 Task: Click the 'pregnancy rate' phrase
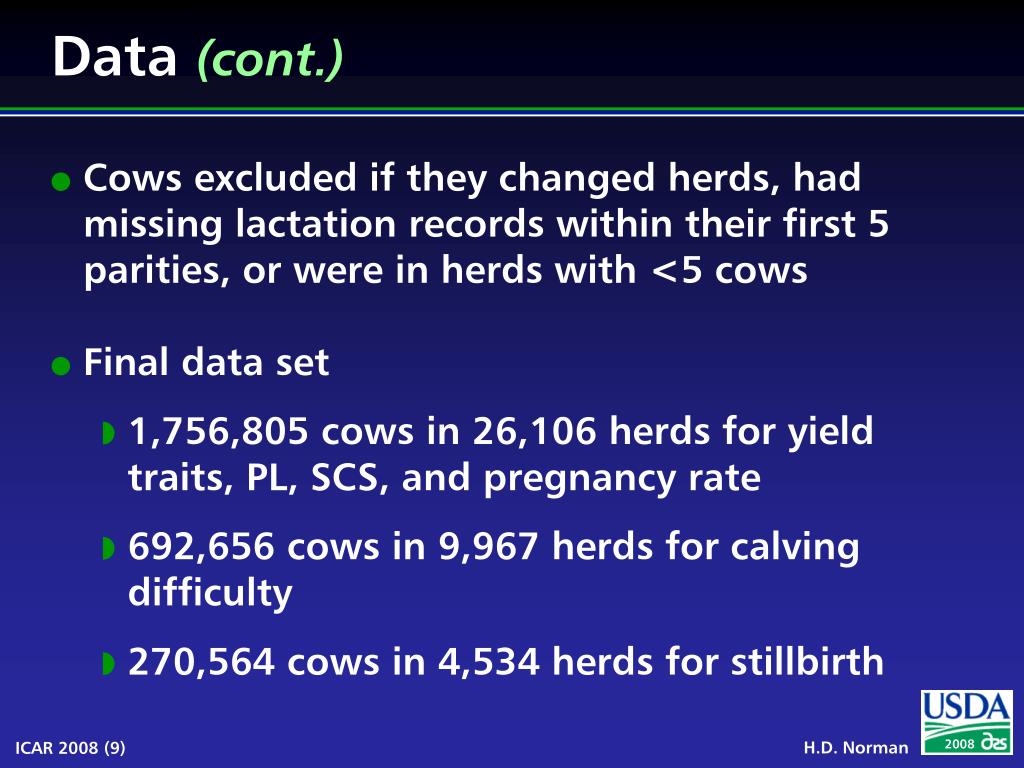click(622, 479)
